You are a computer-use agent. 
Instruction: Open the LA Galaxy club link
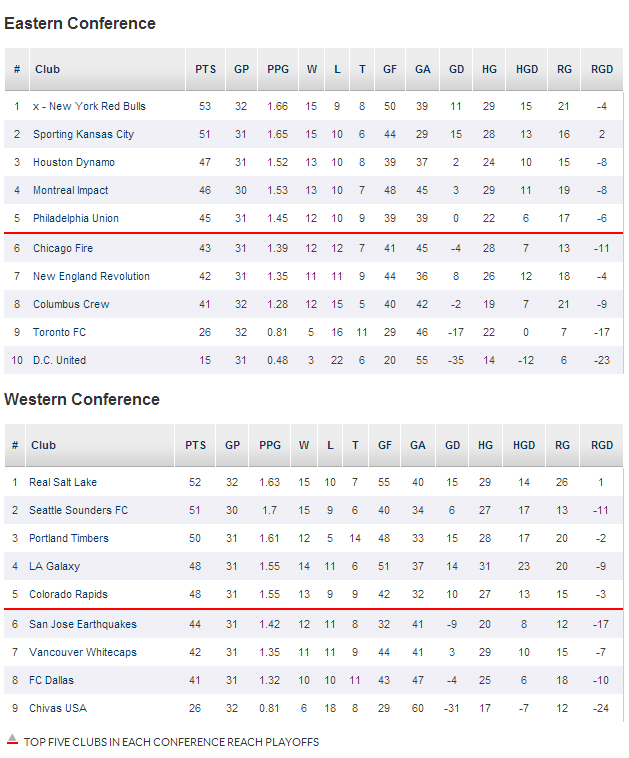(x=54, y=566)
